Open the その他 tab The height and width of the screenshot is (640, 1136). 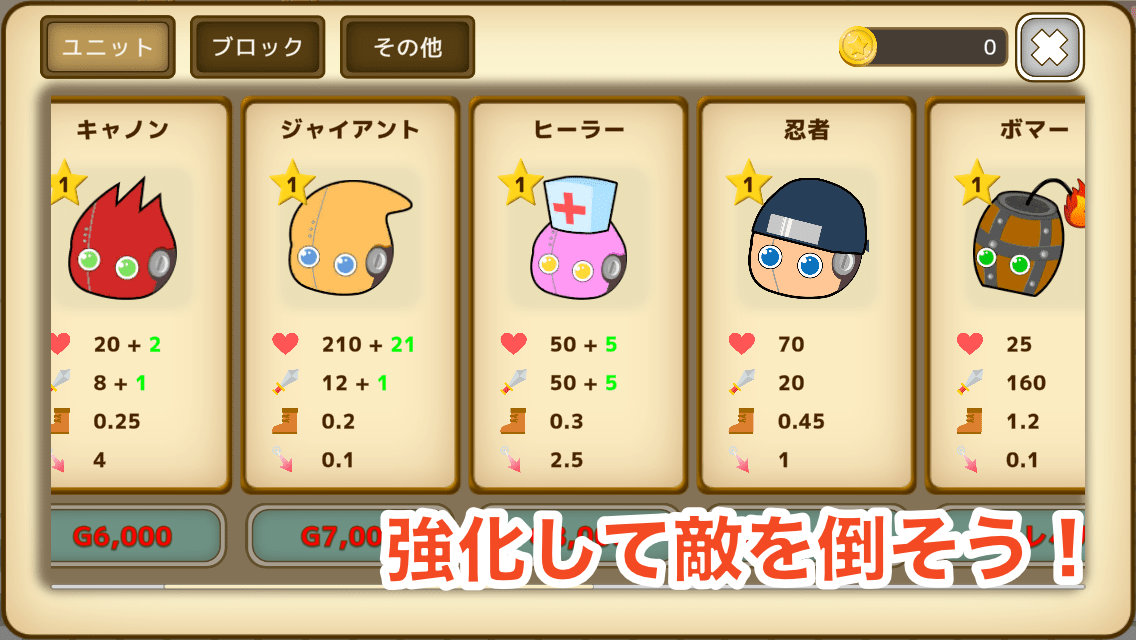click(x=407, y=47)
